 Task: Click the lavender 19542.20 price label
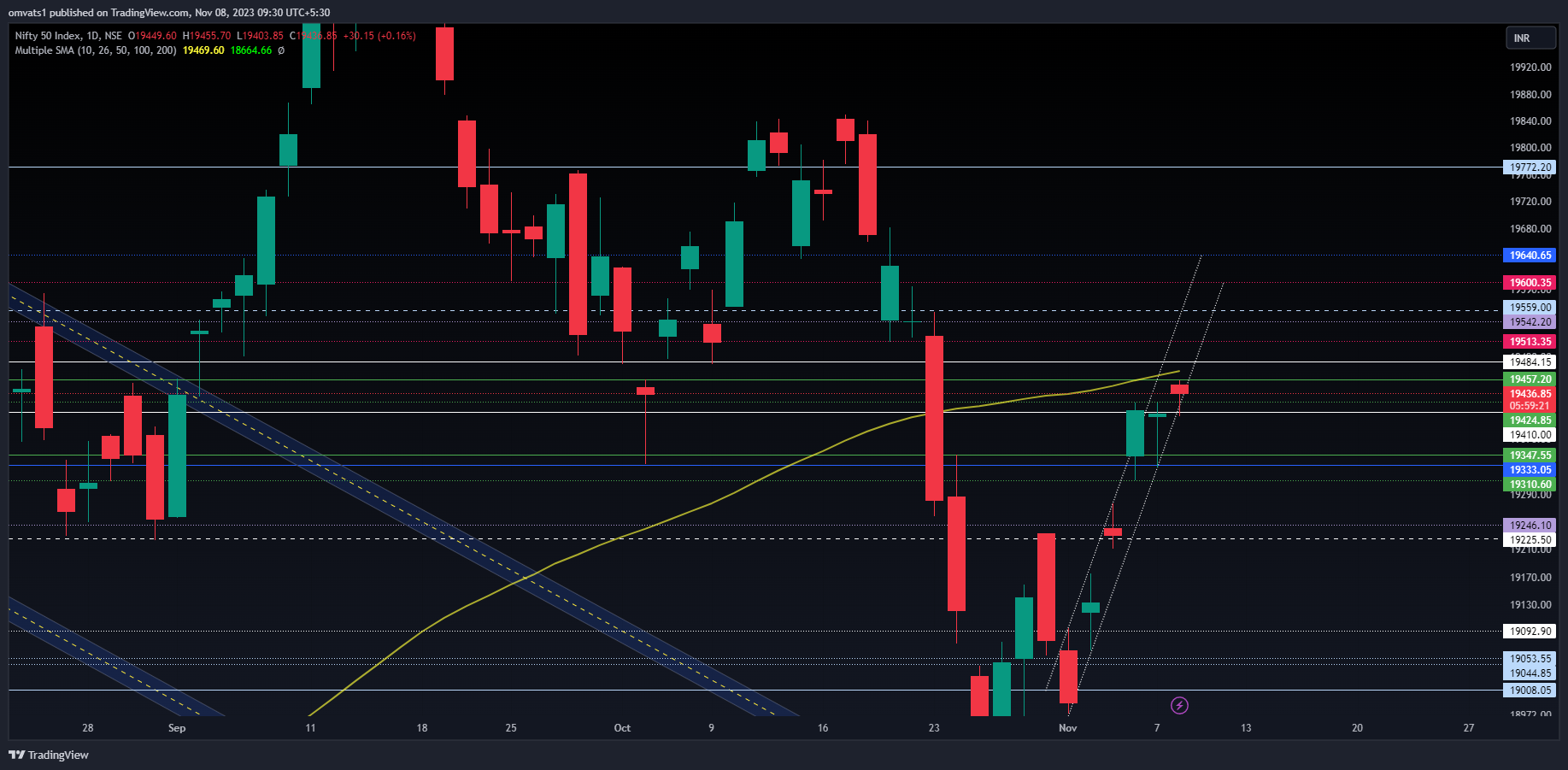click(x=1530, y=322)
